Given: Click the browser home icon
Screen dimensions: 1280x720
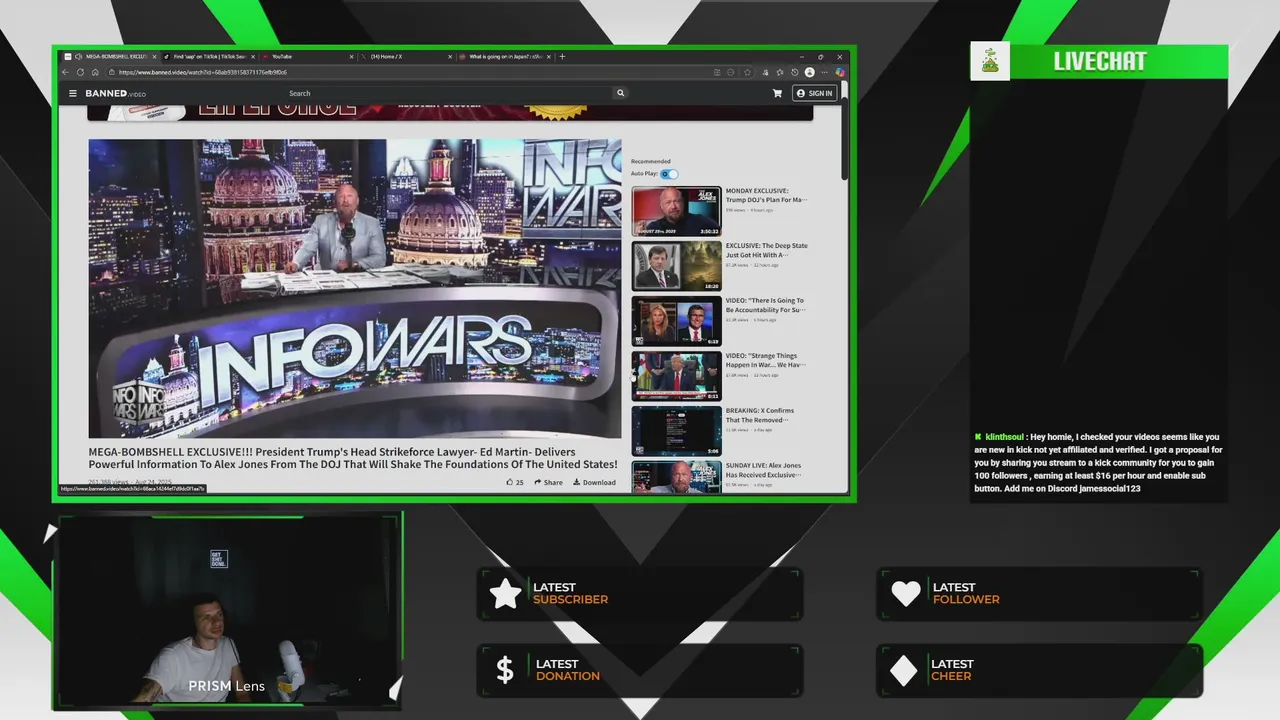Looking at the screenshot, I should 95,72.
